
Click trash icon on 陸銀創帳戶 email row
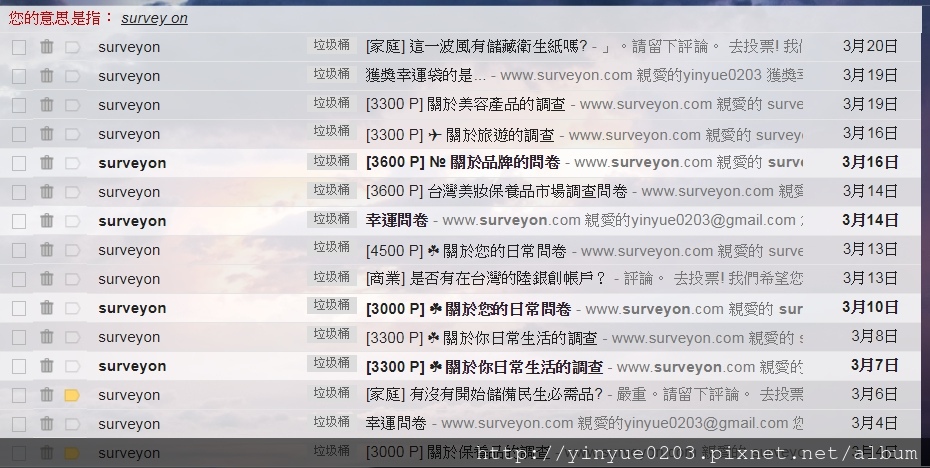pos(47,279)
